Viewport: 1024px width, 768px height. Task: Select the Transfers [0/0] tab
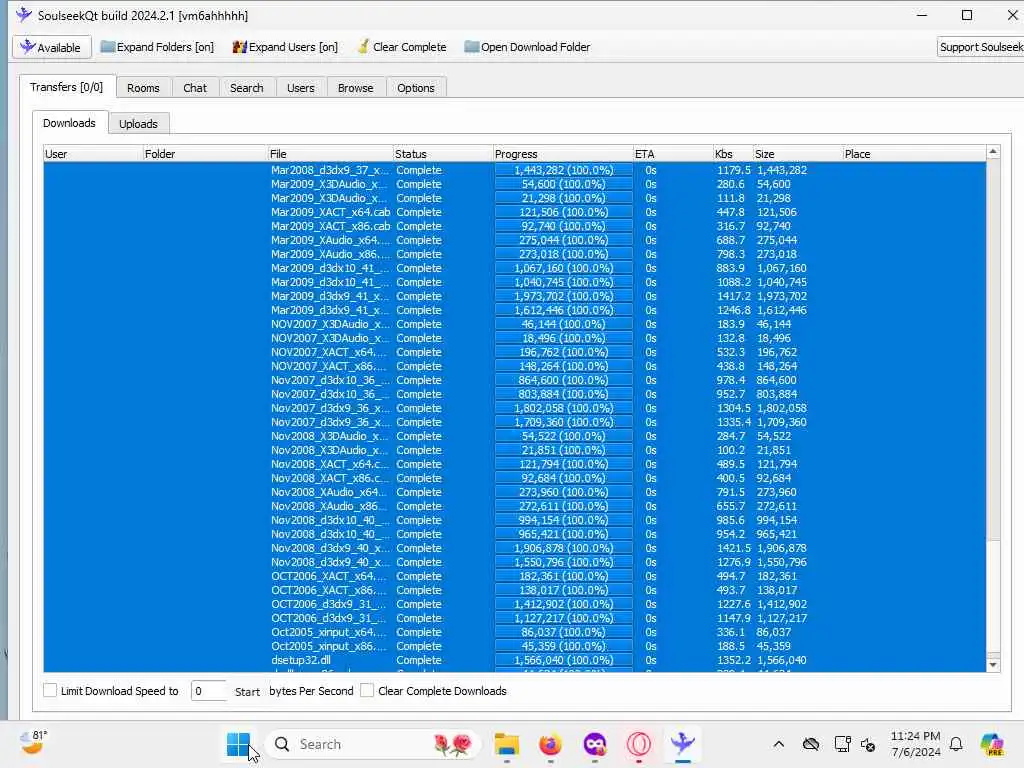click(67, 87)
